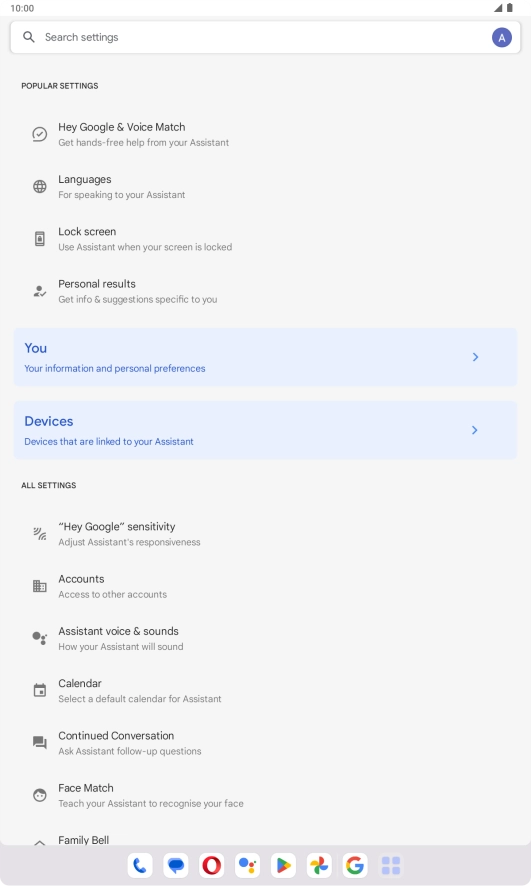The width and height of the screenshot is (531, 886).
Task: Open Personal results settings
Action: (266, 291)
